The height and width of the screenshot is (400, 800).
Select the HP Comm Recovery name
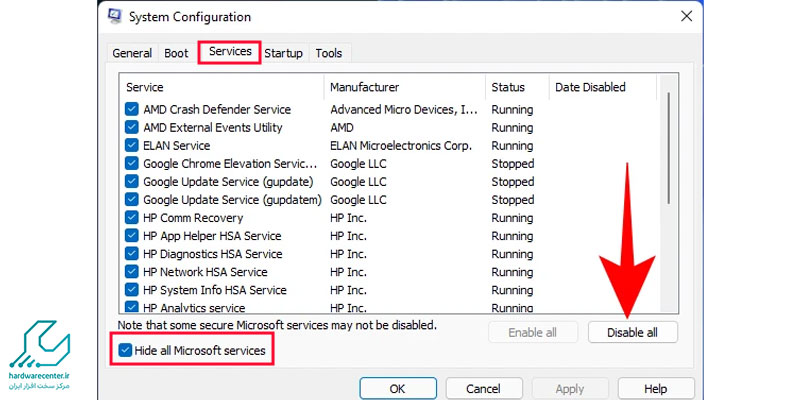click(193, 218)
